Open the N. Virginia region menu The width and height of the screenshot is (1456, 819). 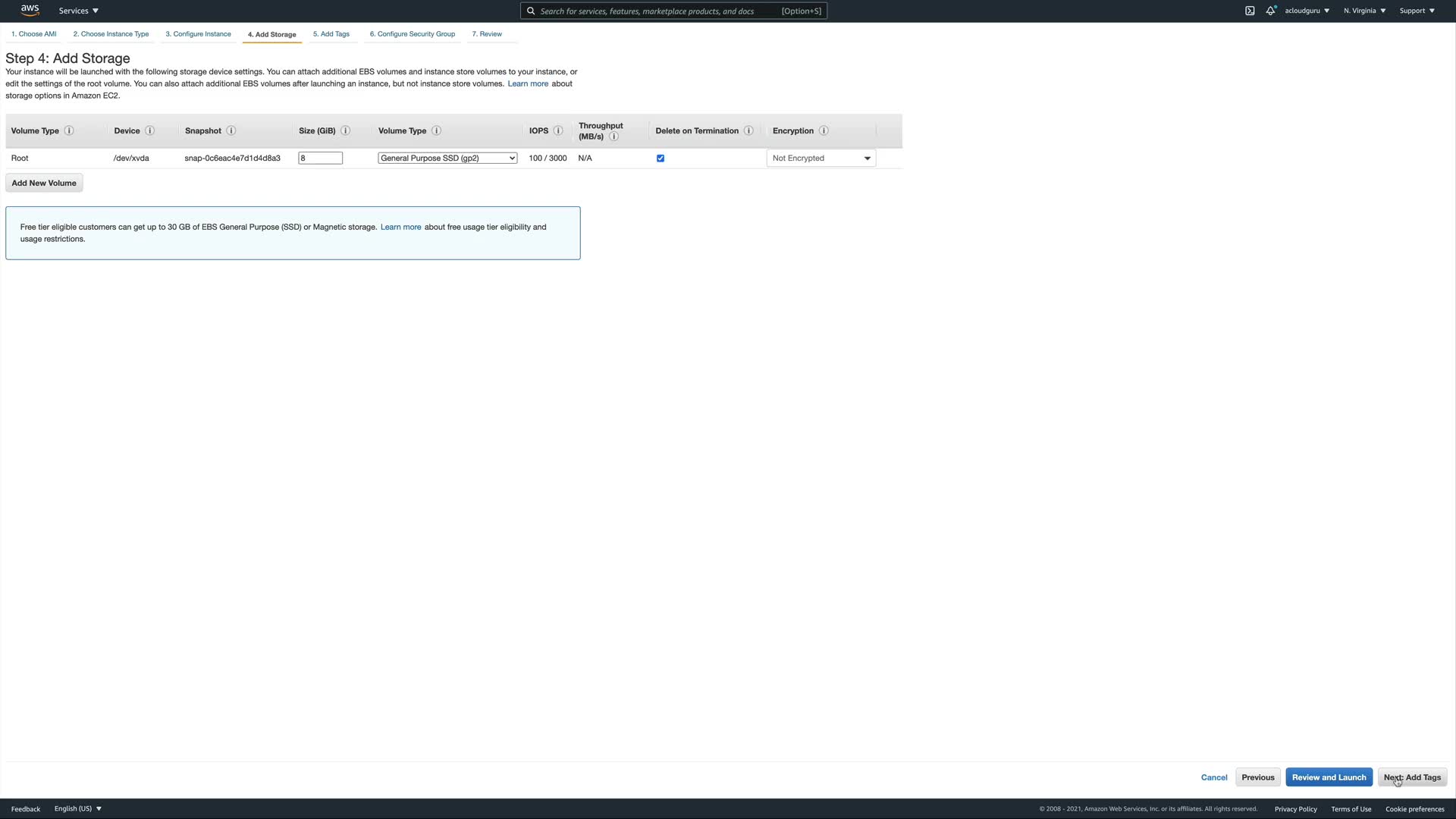point(1364,11)
